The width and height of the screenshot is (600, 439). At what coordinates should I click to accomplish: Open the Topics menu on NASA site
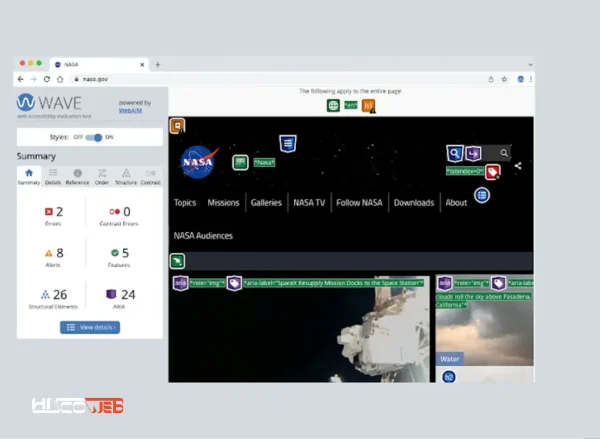click(x=185, y=202)
